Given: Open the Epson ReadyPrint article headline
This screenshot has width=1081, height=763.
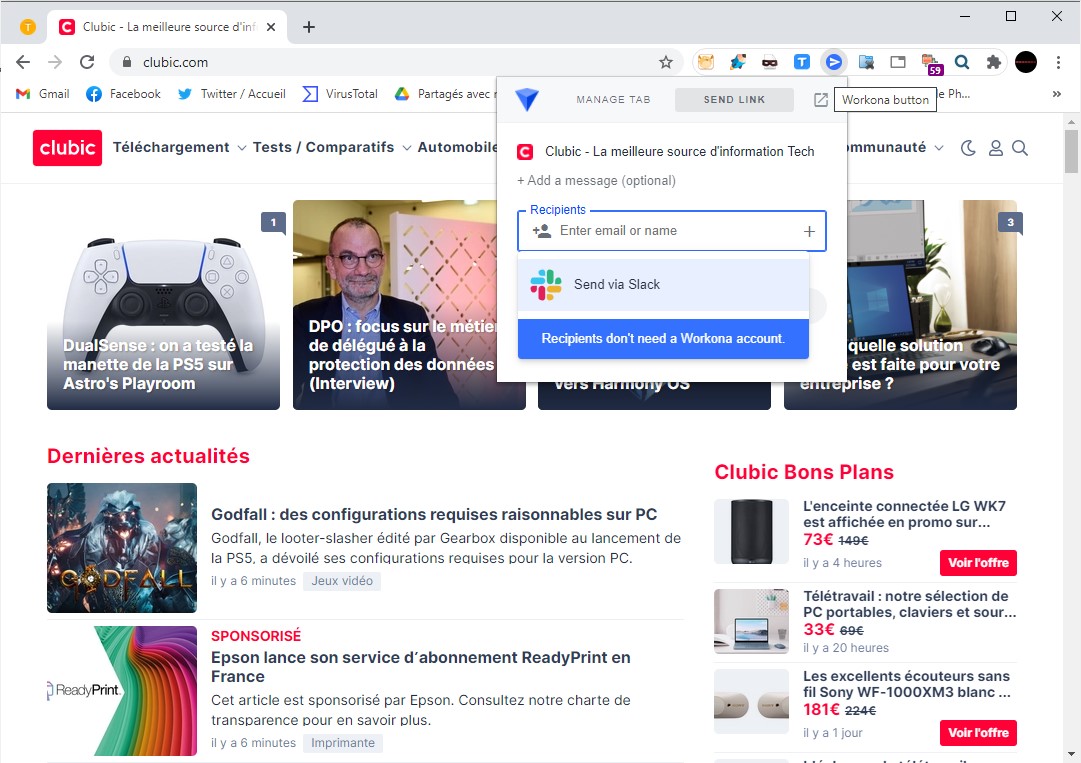Looking at the screenshot, I should [421, 667].
